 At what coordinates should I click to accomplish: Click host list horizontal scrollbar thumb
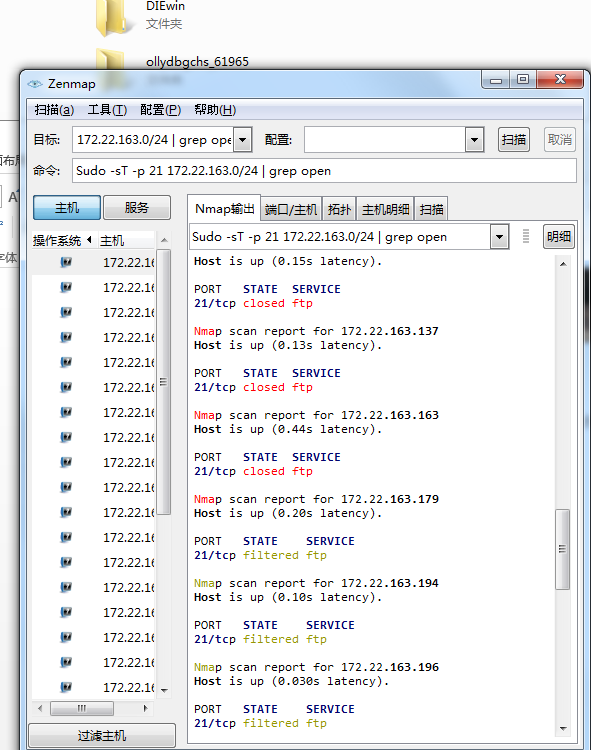tap(82, 708)
